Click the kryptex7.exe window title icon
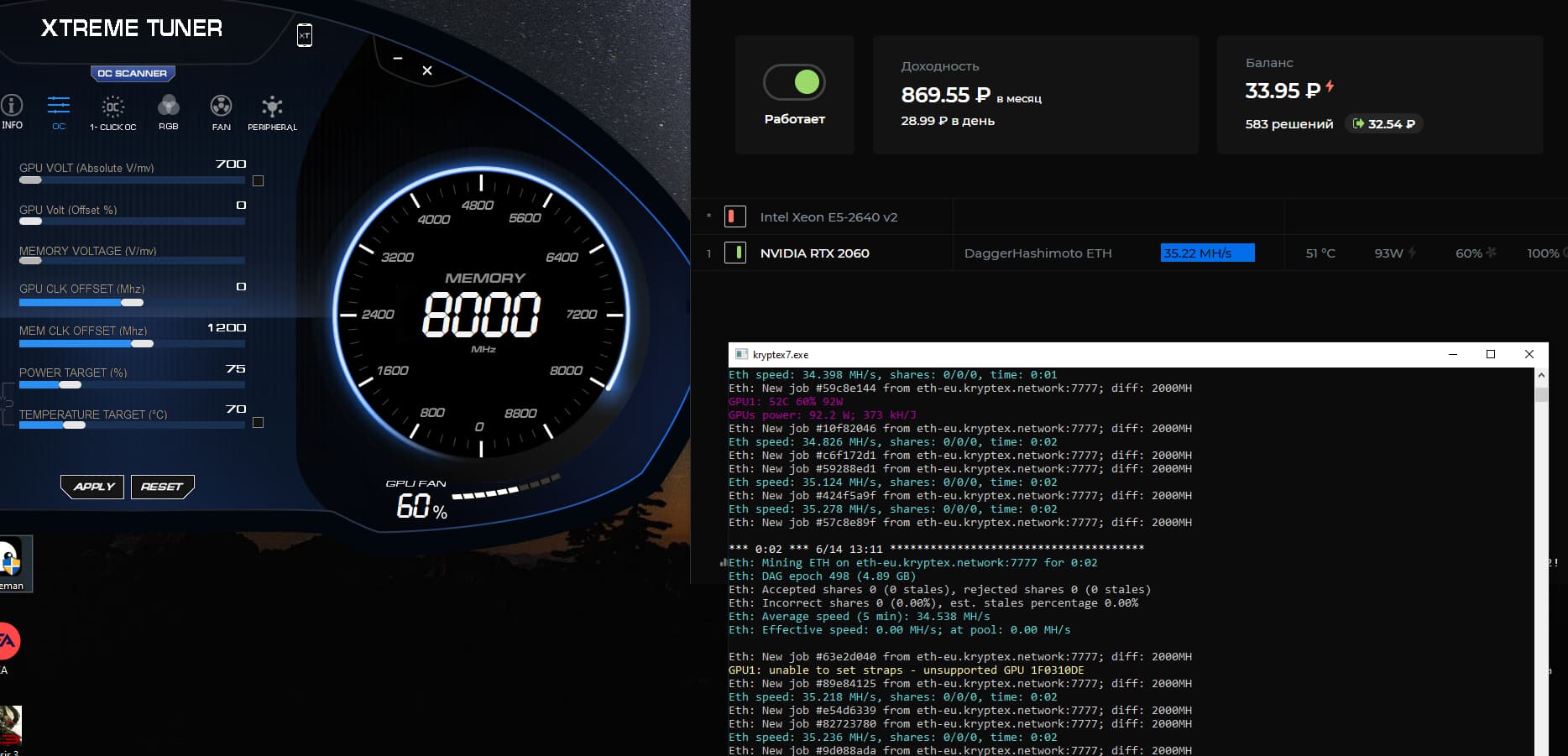Viewport: 1568px width, 756px height. pos(741,354)
